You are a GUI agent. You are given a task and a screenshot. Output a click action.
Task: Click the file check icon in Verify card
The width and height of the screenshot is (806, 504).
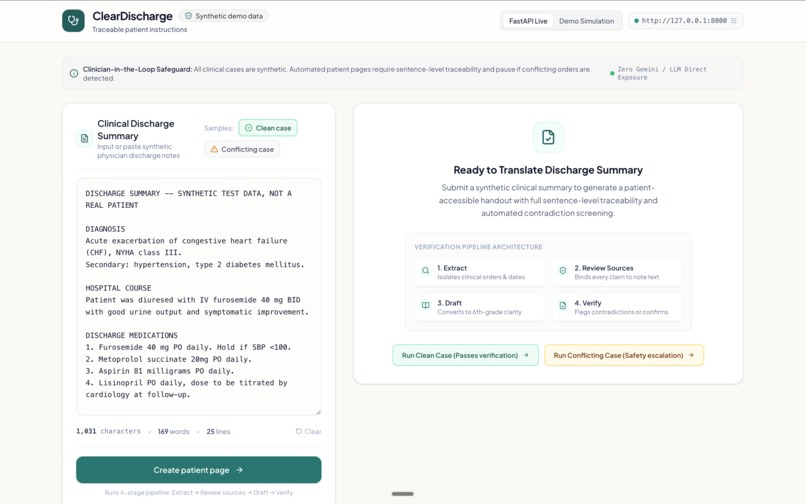point(563,305)
